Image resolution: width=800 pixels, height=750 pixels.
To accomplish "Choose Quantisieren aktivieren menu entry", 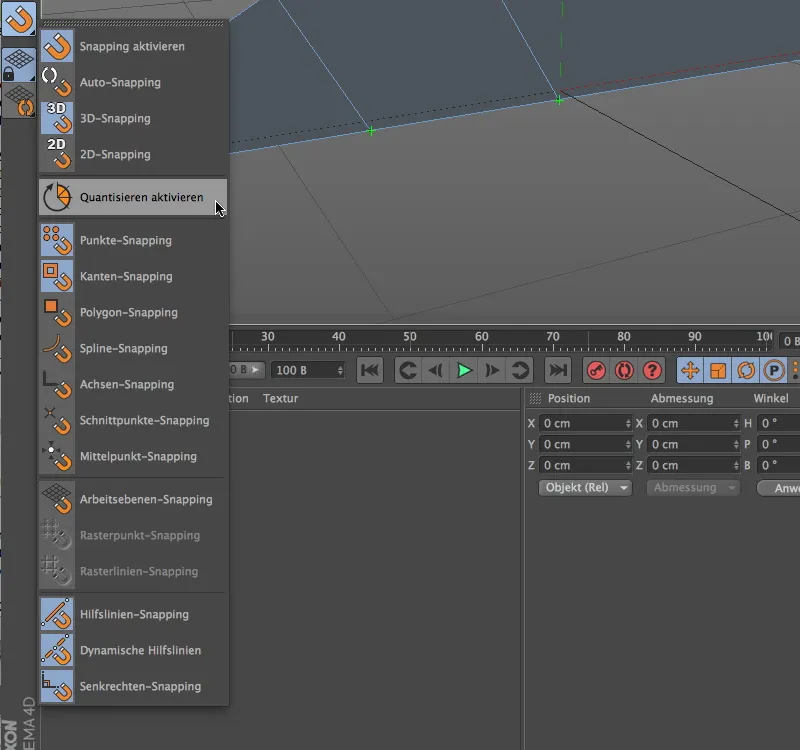I will (x=133, y=197).
